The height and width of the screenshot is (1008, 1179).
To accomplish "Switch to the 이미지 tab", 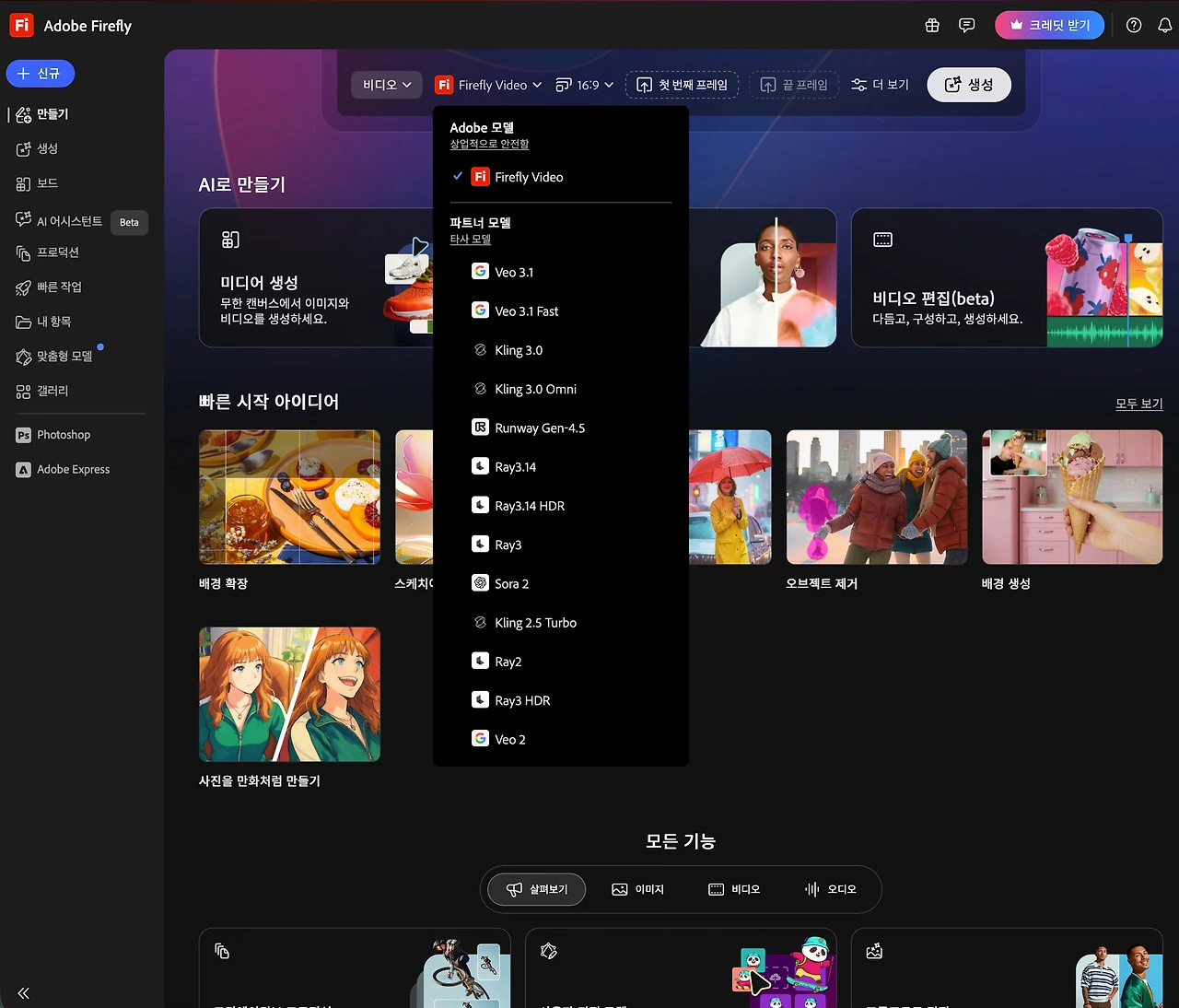I will click(x=637, y=889).
